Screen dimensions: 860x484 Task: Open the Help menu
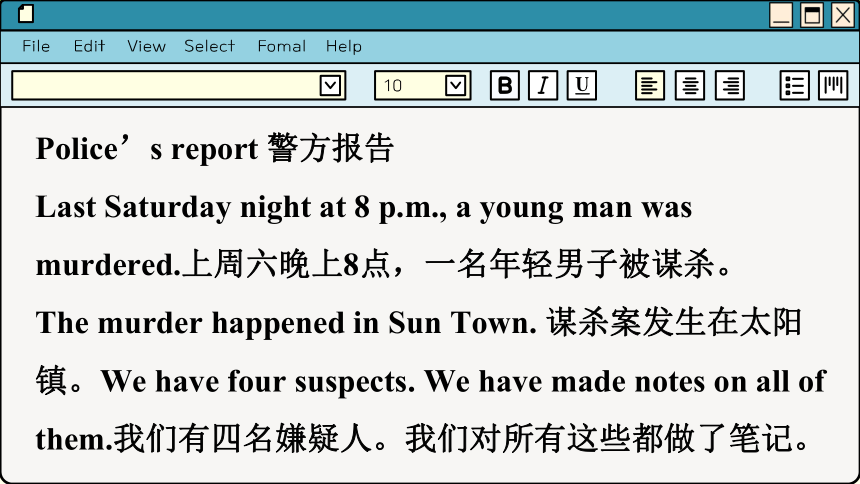(344, 46)
